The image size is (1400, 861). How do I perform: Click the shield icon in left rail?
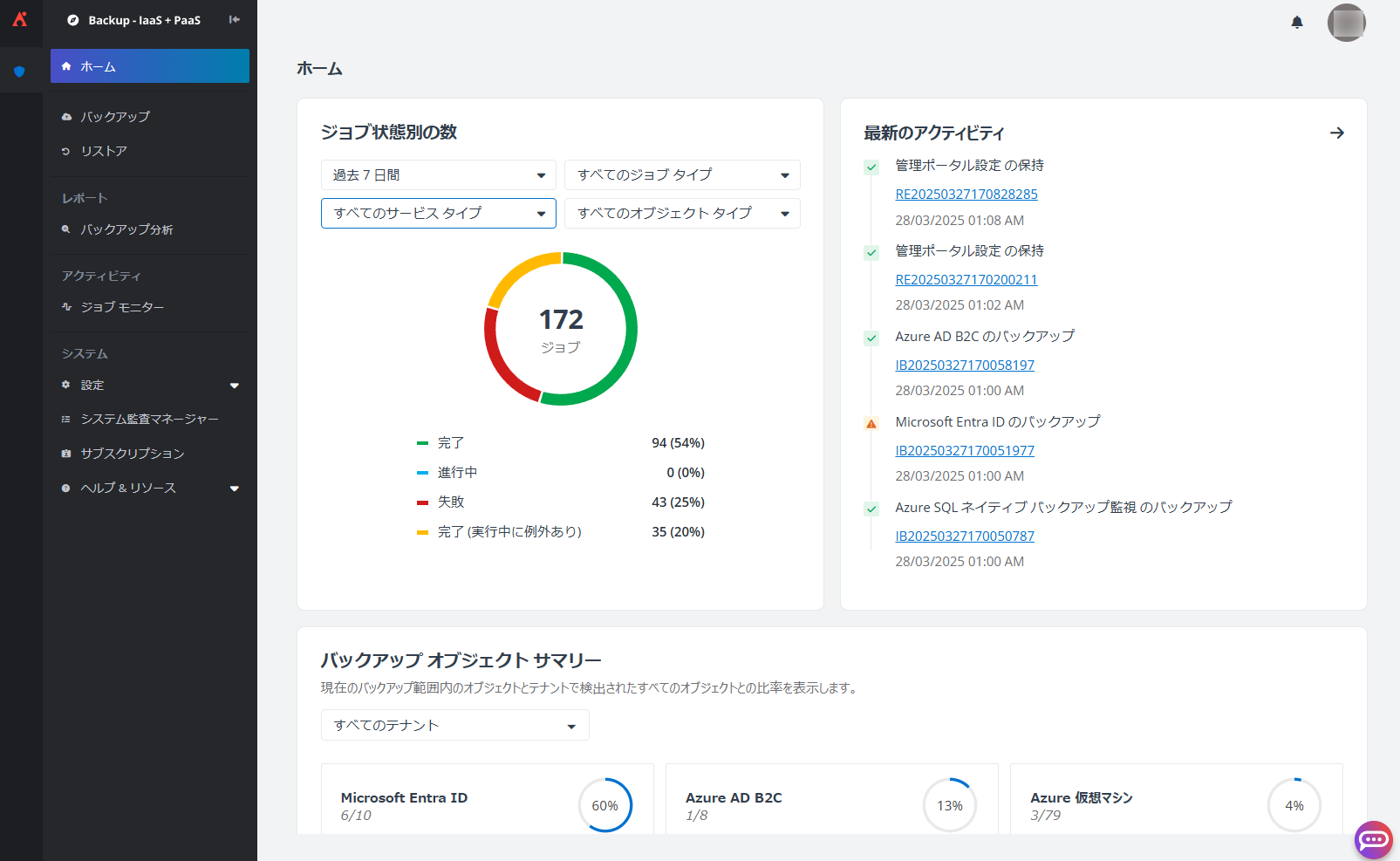(19, 72)
